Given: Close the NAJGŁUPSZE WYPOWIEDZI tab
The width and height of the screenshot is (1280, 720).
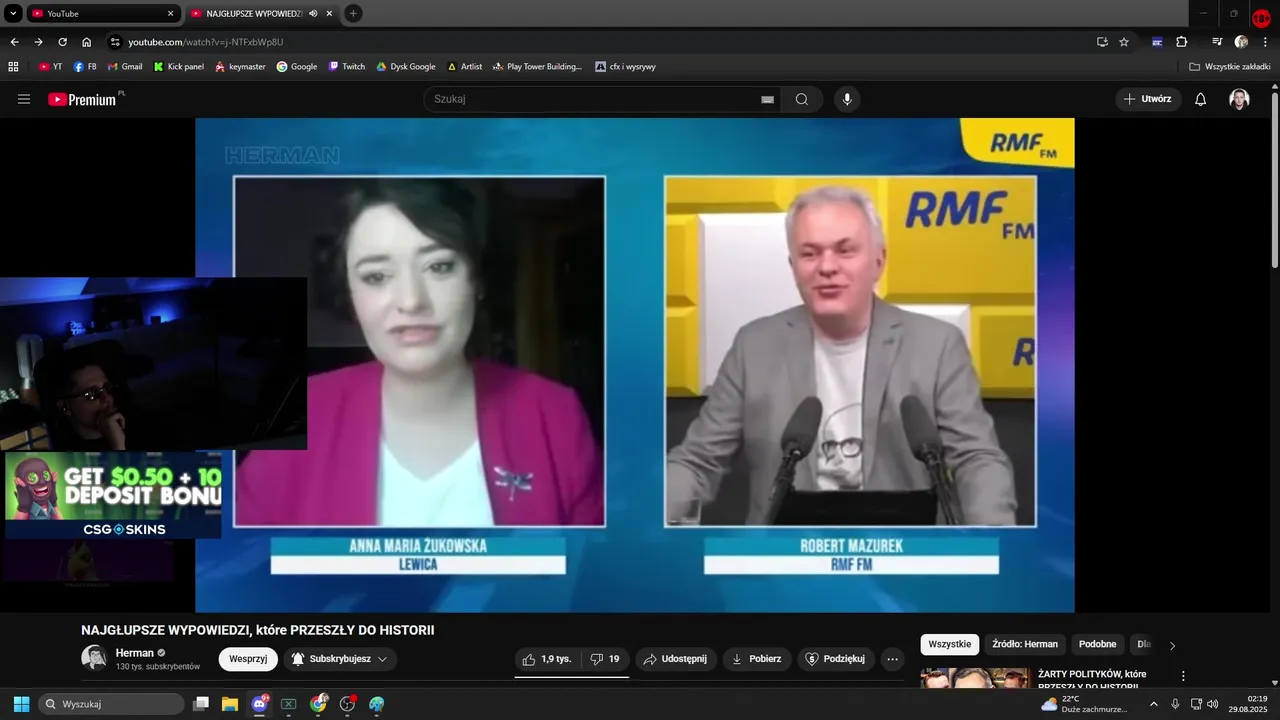Looking at the screenshot, I should click(x=329, y=14).
